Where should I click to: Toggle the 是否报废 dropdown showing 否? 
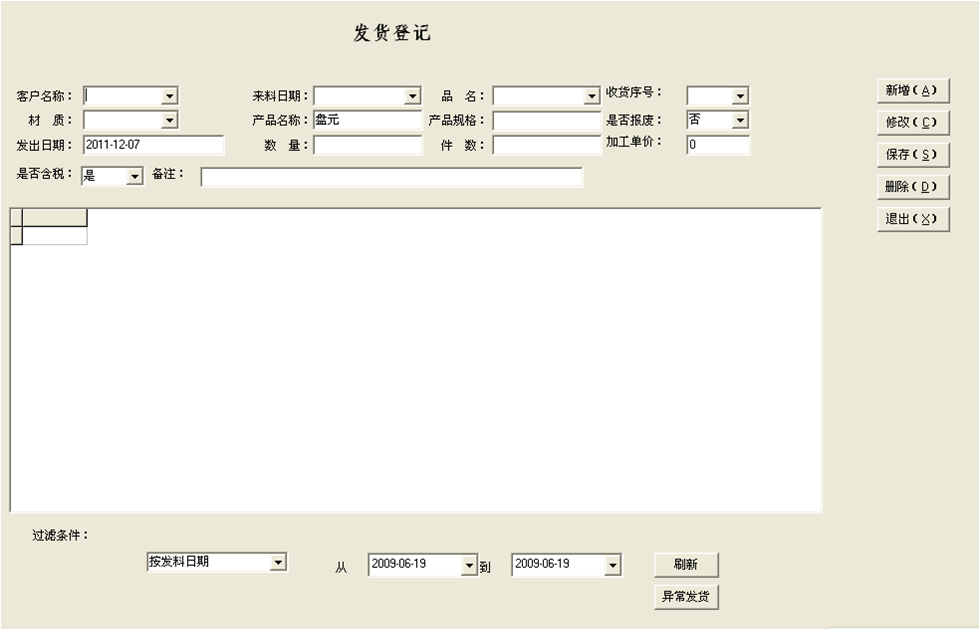coord(739,120)
